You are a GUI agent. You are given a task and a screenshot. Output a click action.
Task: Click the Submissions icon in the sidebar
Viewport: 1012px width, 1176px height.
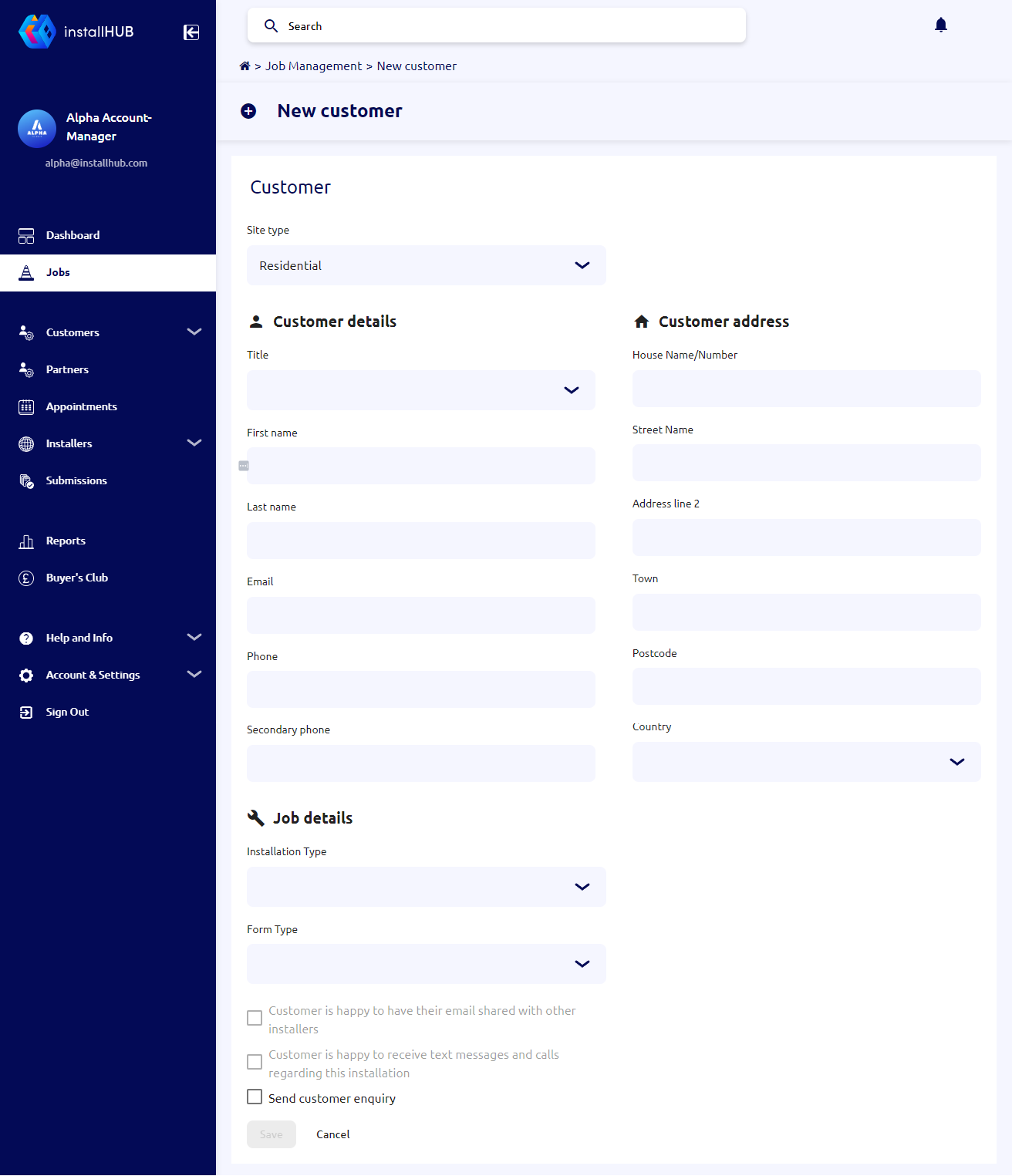25,480
